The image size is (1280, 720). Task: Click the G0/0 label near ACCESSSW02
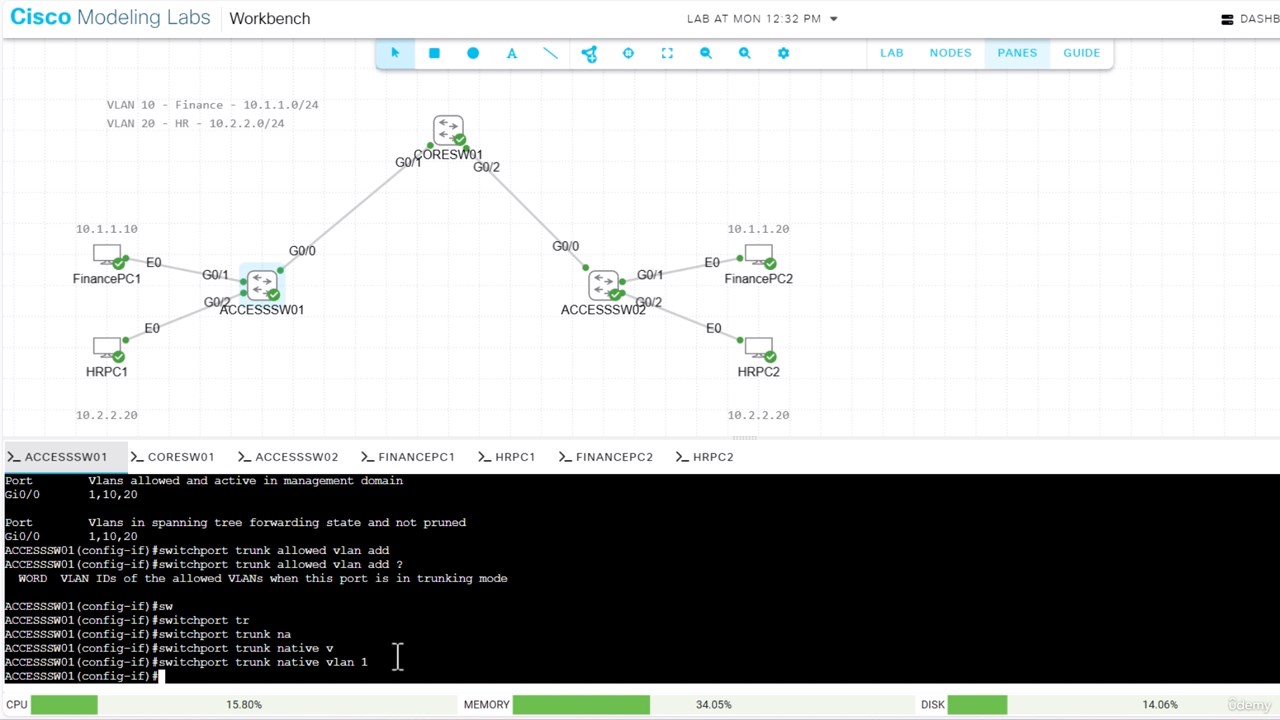(565, 246)
